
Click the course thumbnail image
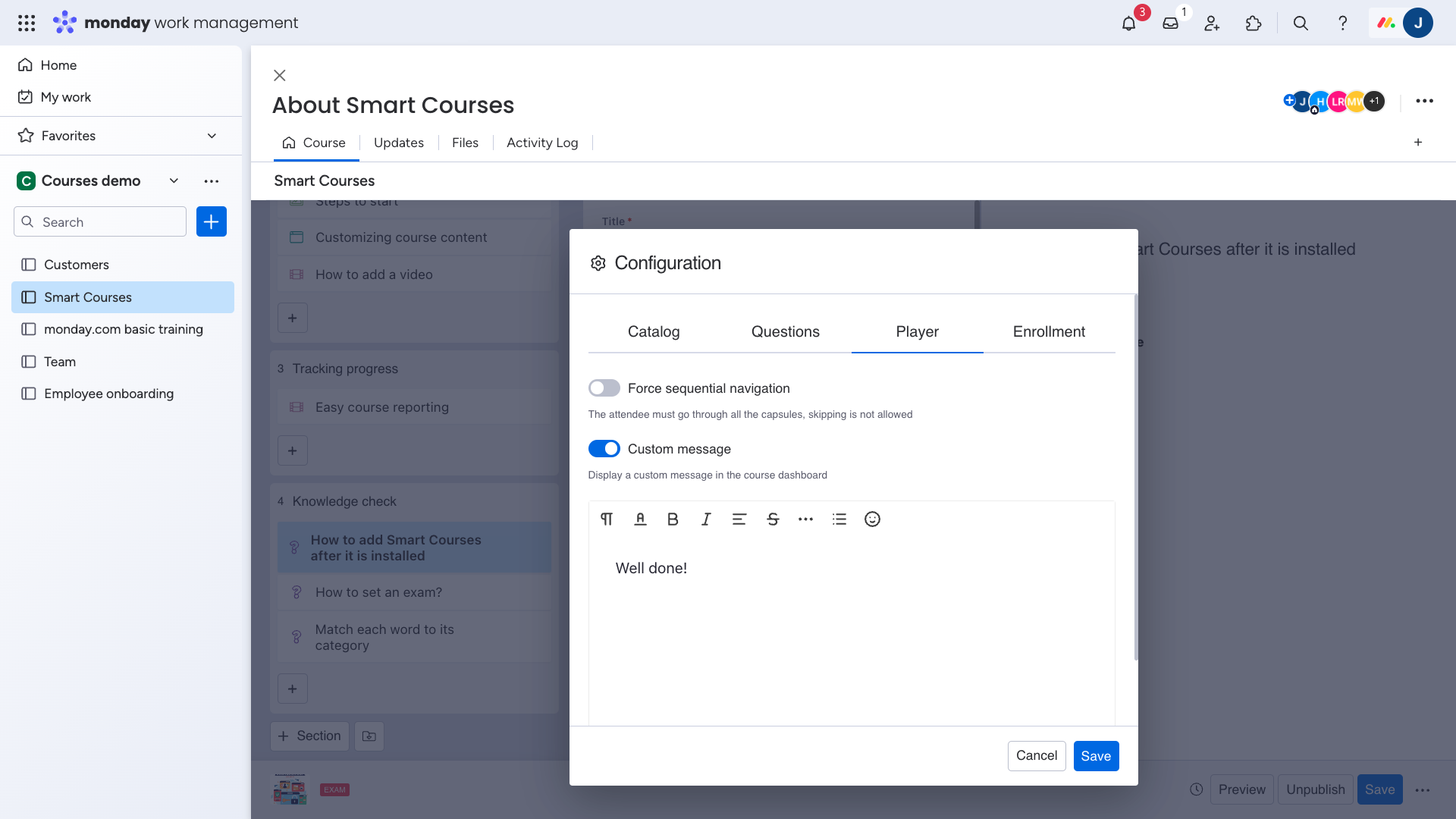tap(290, 789)
